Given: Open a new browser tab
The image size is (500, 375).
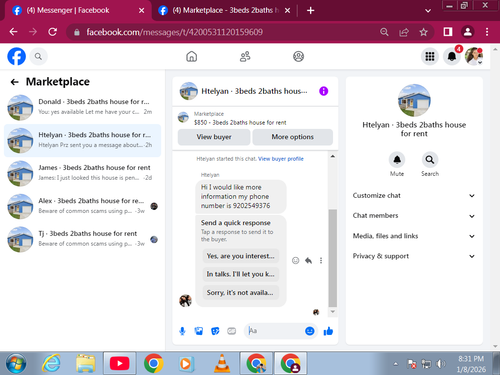Looking at the screenshot, I should 310,11.
